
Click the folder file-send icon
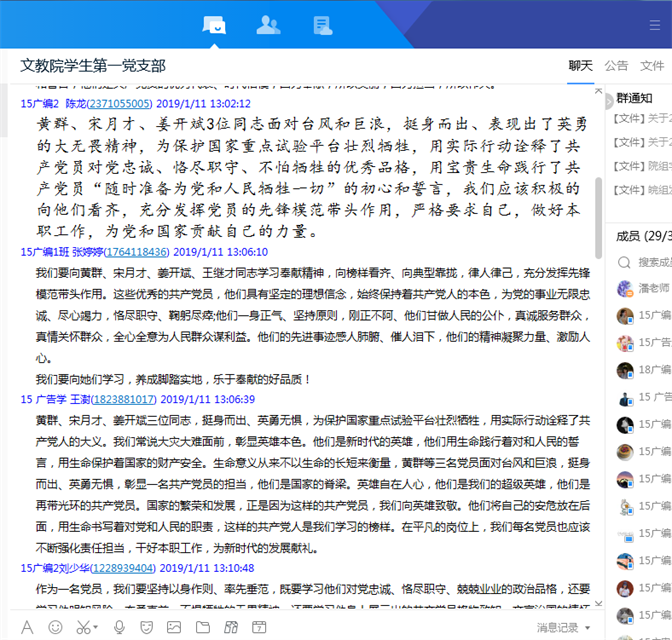(203, 627)
